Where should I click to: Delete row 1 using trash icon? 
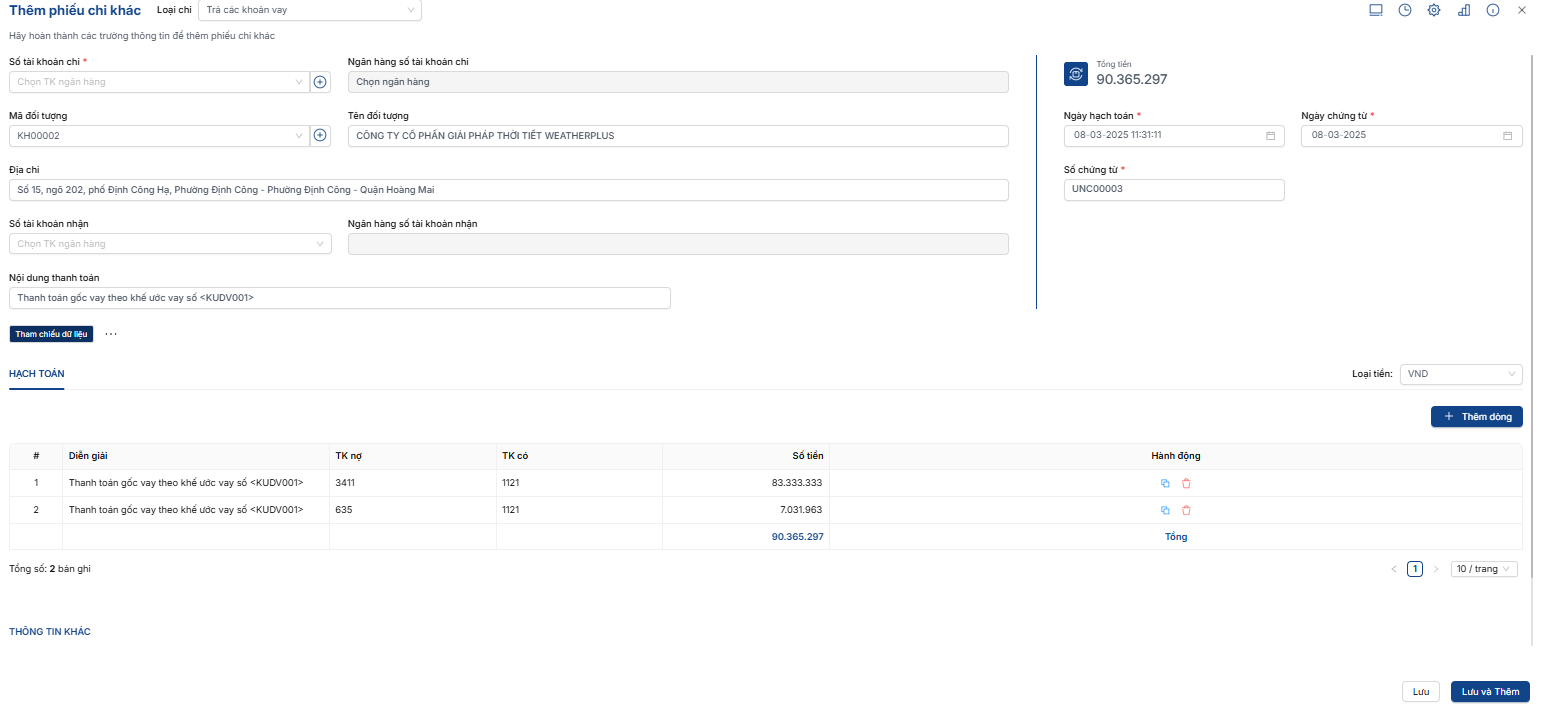click(x=1186, y=483)
